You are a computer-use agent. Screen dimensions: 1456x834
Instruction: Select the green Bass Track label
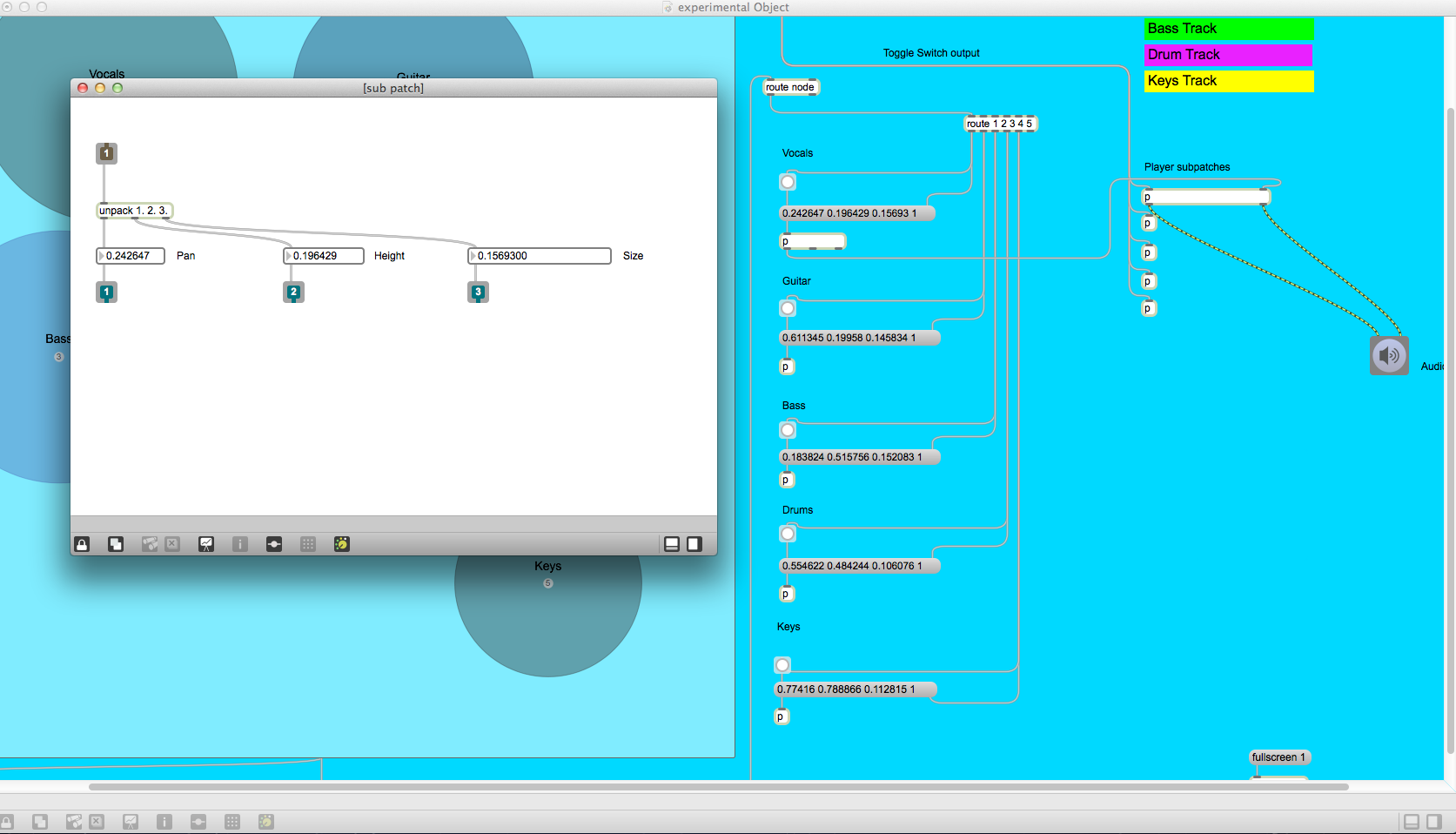coord(1229,29)
